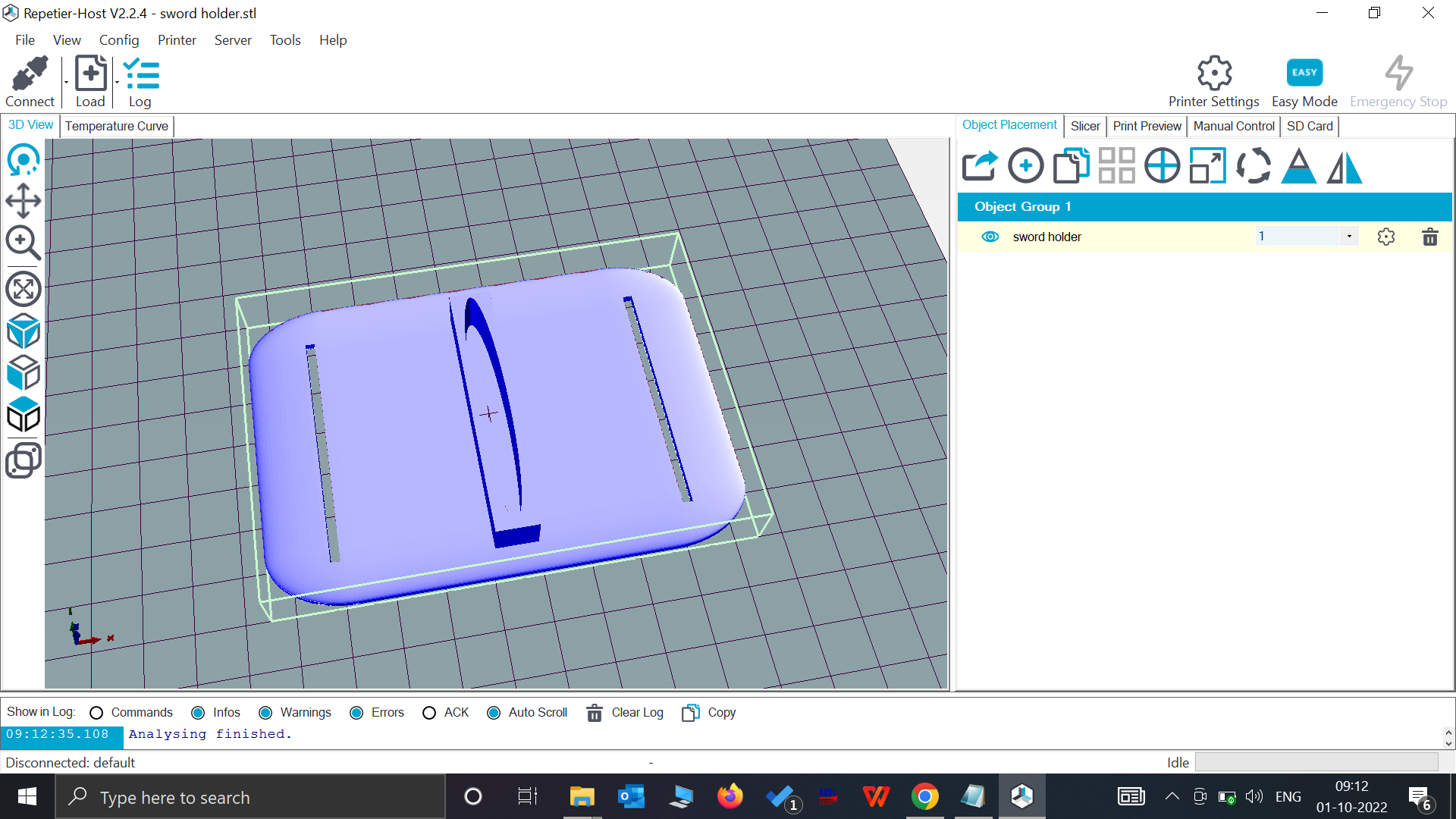Select the move viewport tool
Viewport: 1456px width, 819px height.
(23, 202)
